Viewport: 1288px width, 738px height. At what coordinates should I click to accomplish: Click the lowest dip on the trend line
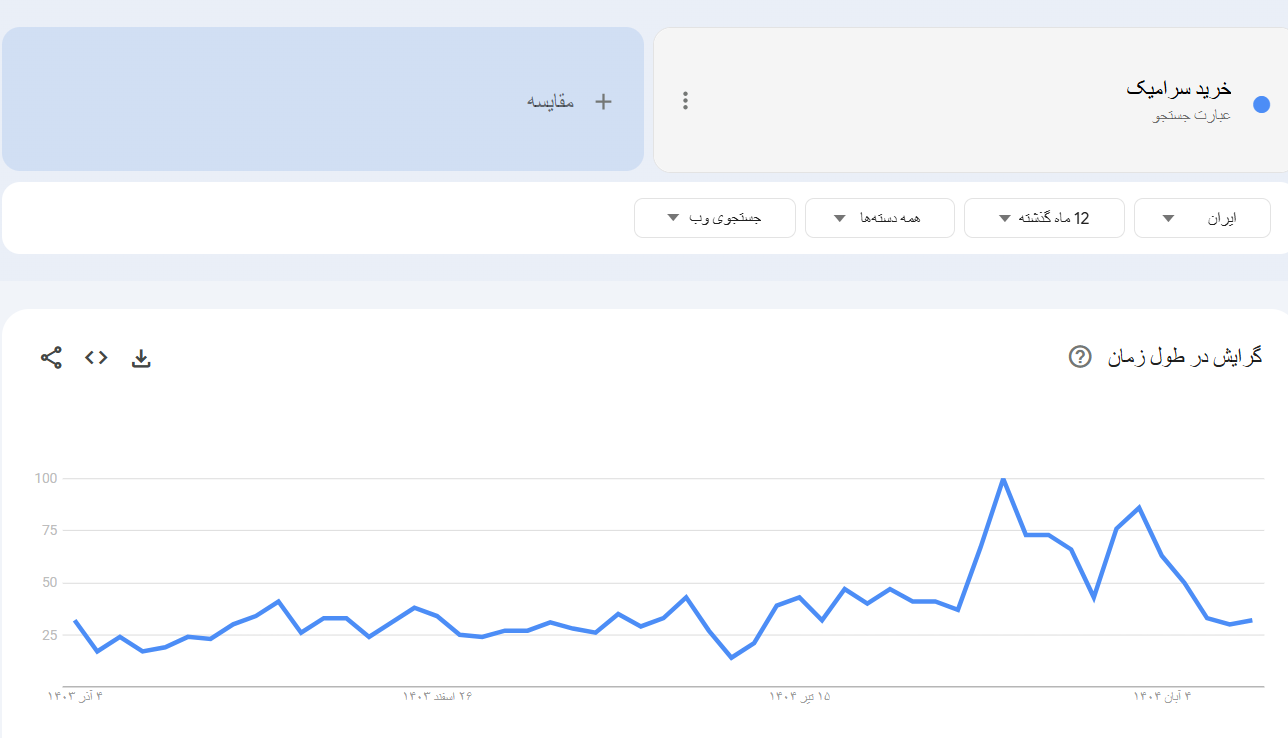coord(731,657)
